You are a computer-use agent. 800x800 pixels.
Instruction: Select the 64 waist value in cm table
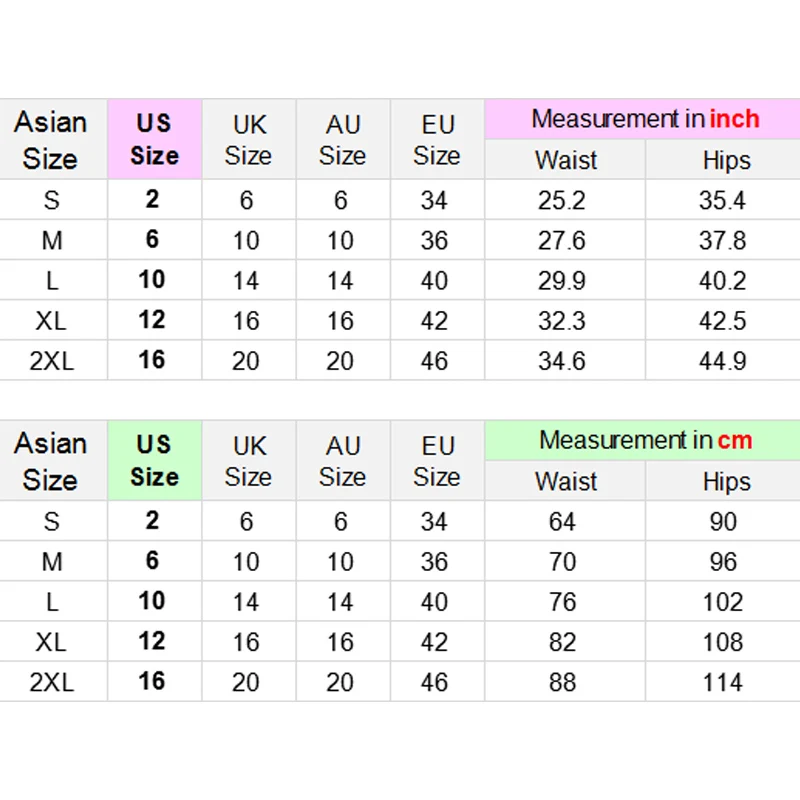[x=562, y=522]
